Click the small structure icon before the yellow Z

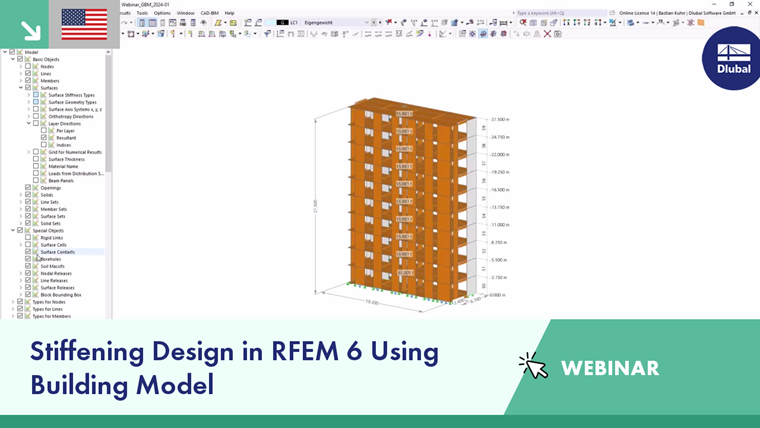204,22
